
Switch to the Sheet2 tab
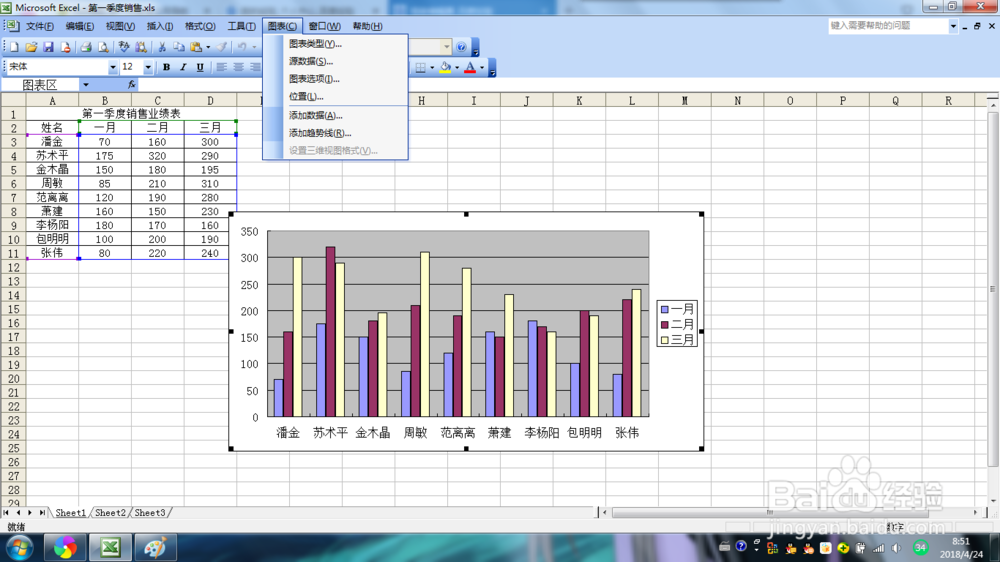pos(110,513)
